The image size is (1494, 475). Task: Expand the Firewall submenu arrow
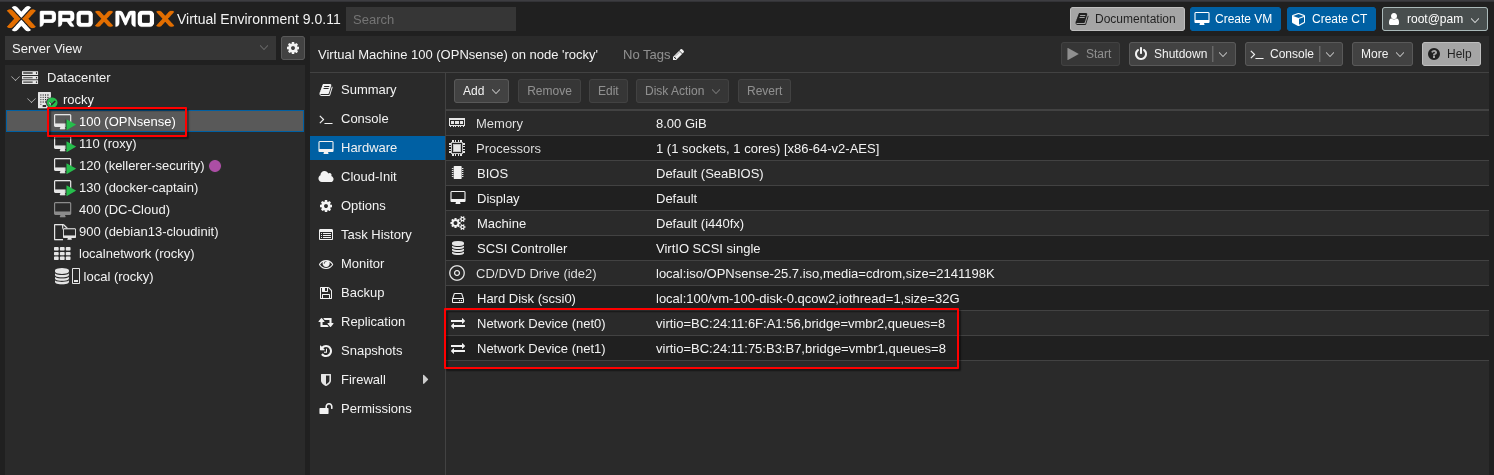[x=425, y=380]
